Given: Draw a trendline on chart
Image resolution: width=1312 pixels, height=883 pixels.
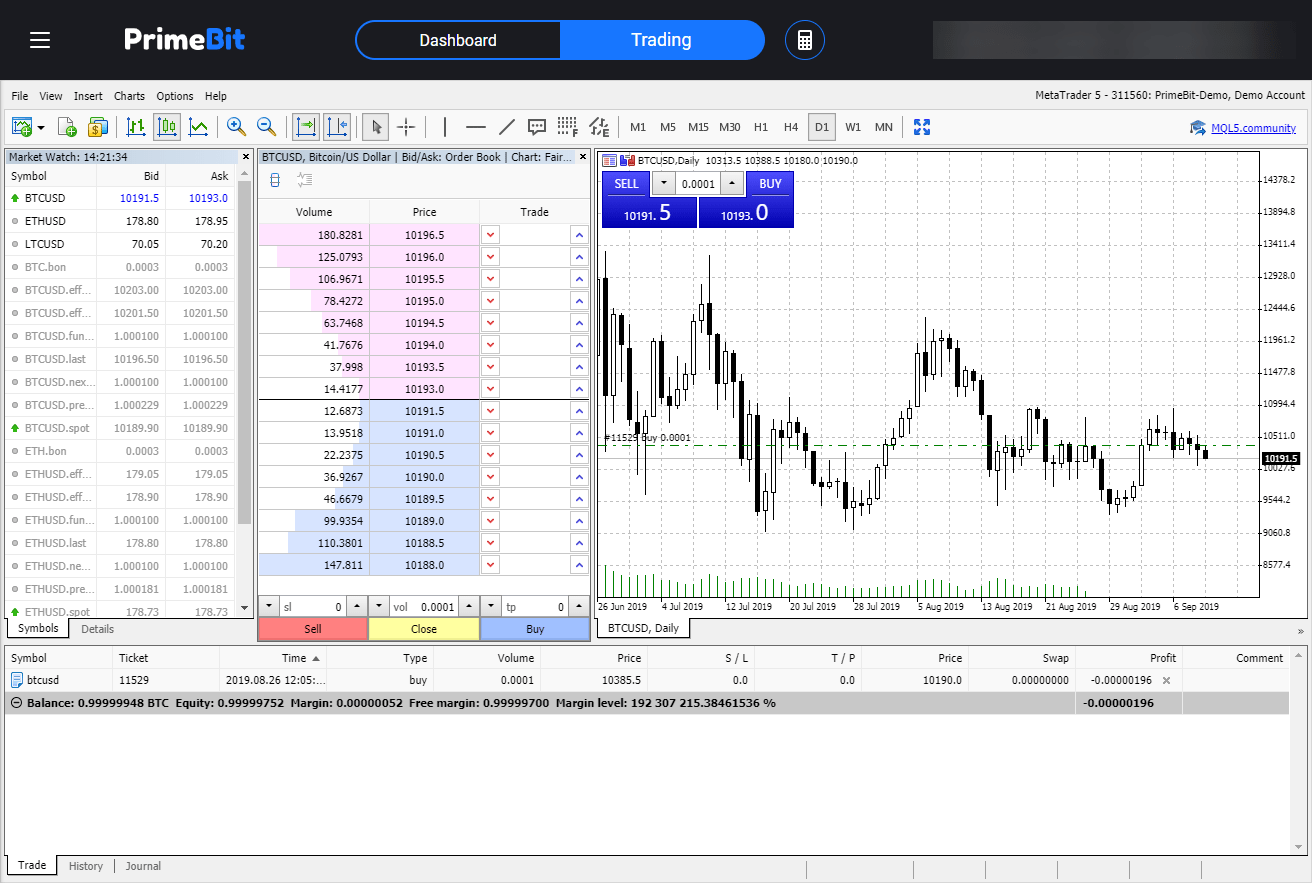Looking at the screenshot, I should click(x=507, y=127).
